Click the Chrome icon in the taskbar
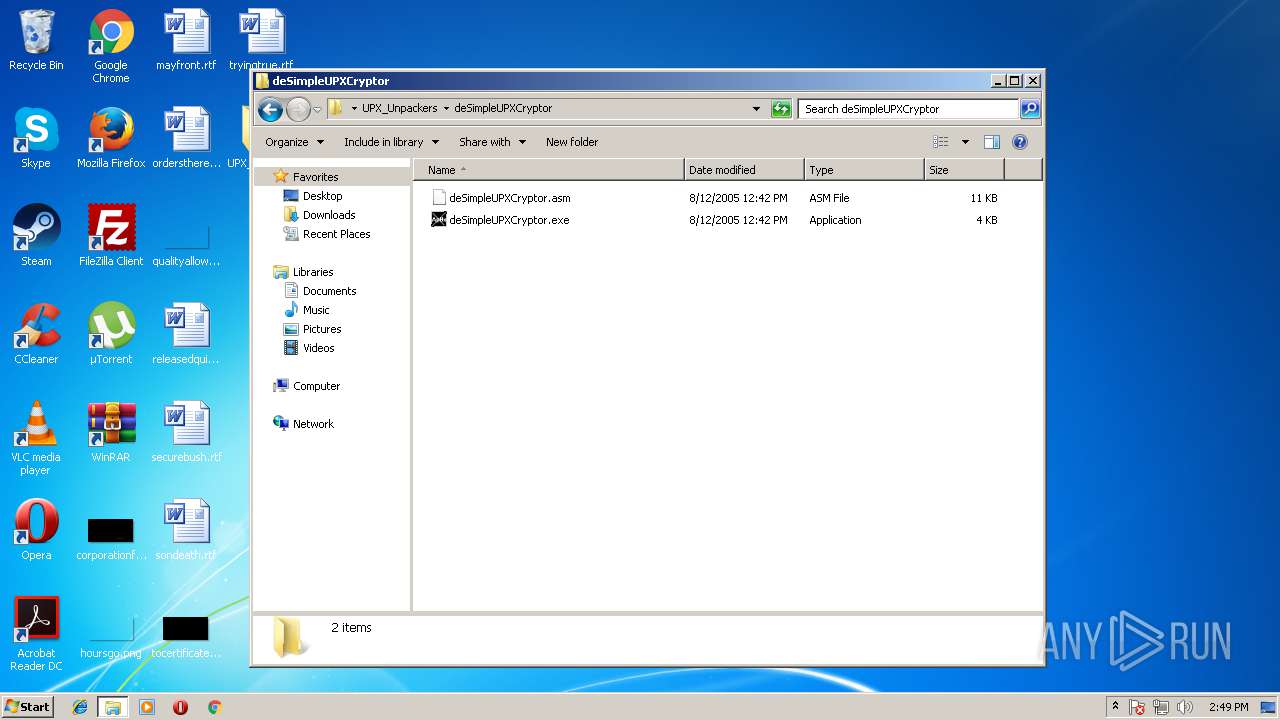The width and height of the screenshot is (1280, 720). click(214, 707)
